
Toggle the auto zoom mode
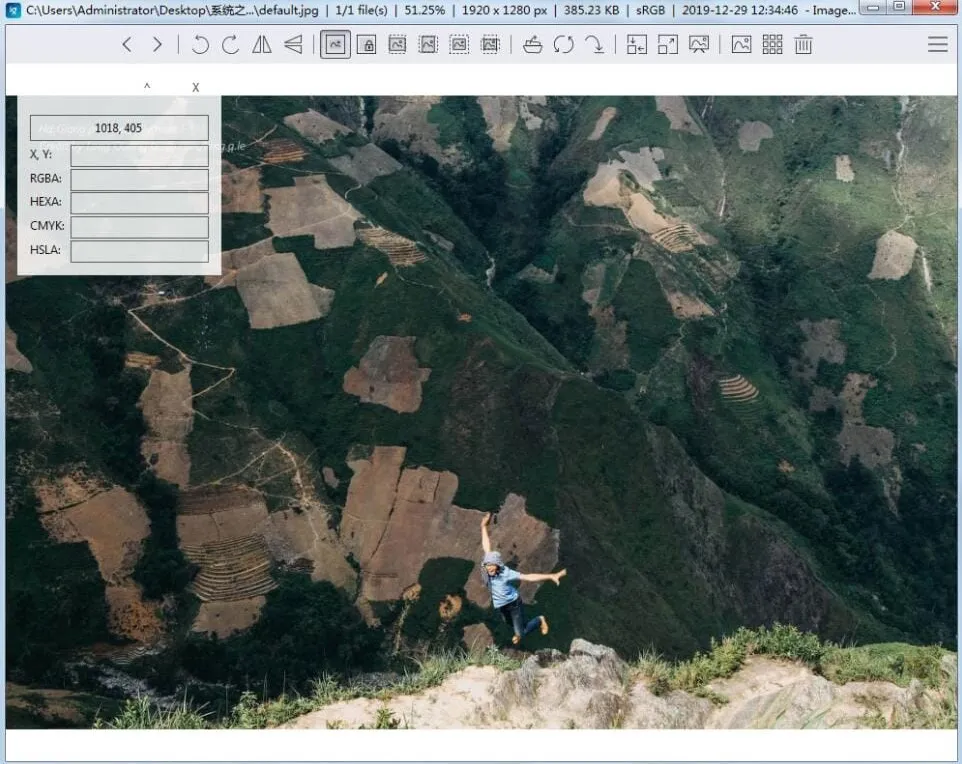(335, 45)
